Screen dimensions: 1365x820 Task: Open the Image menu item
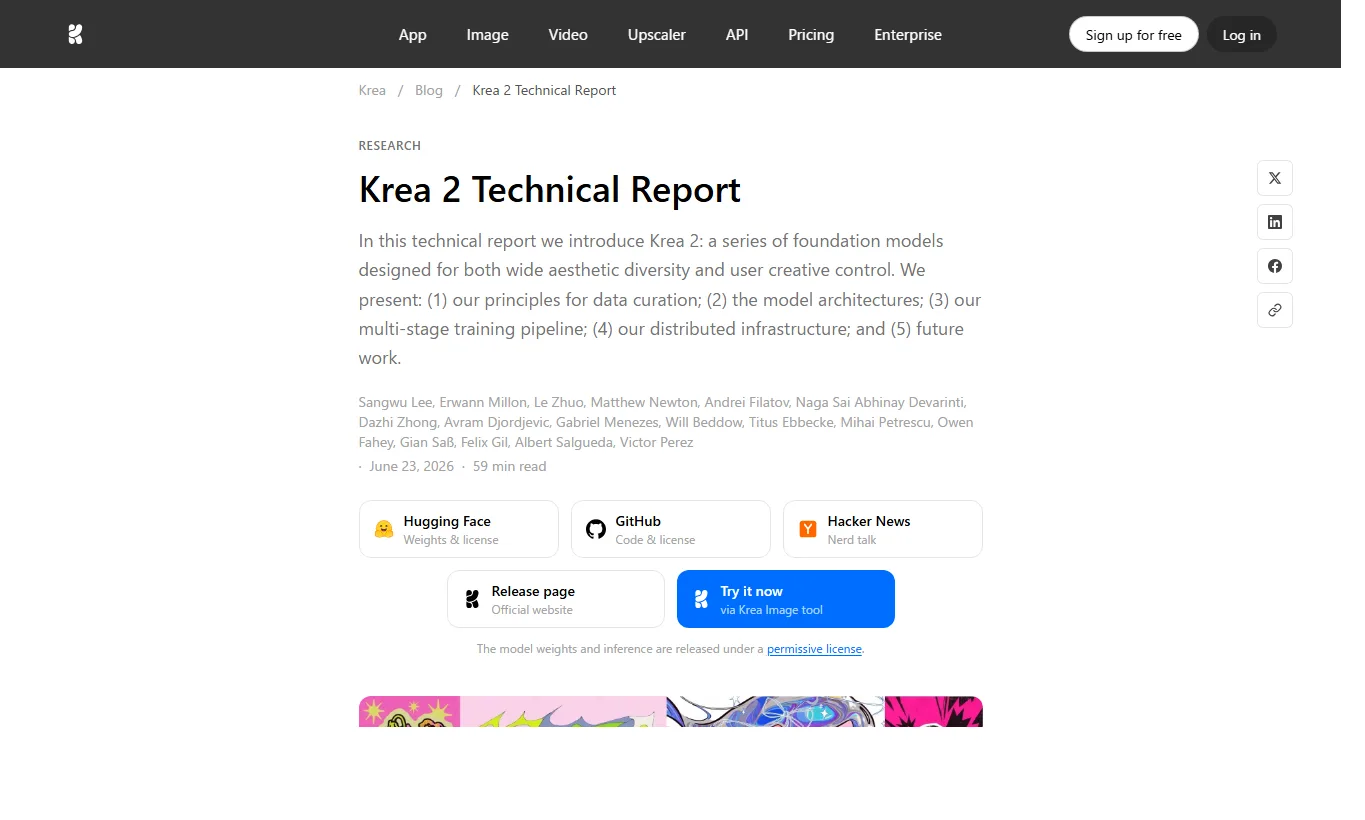pyautogui.click(x=488, y=35)
